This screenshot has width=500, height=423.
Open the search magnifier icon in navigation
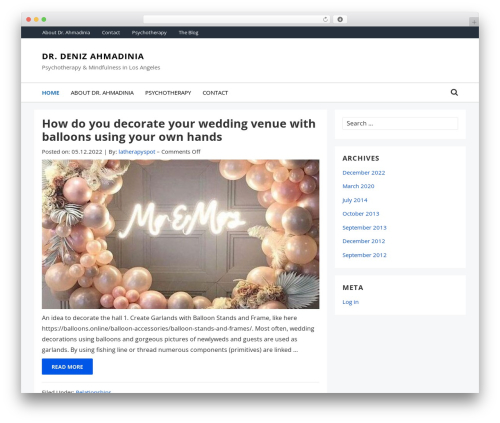454,92
